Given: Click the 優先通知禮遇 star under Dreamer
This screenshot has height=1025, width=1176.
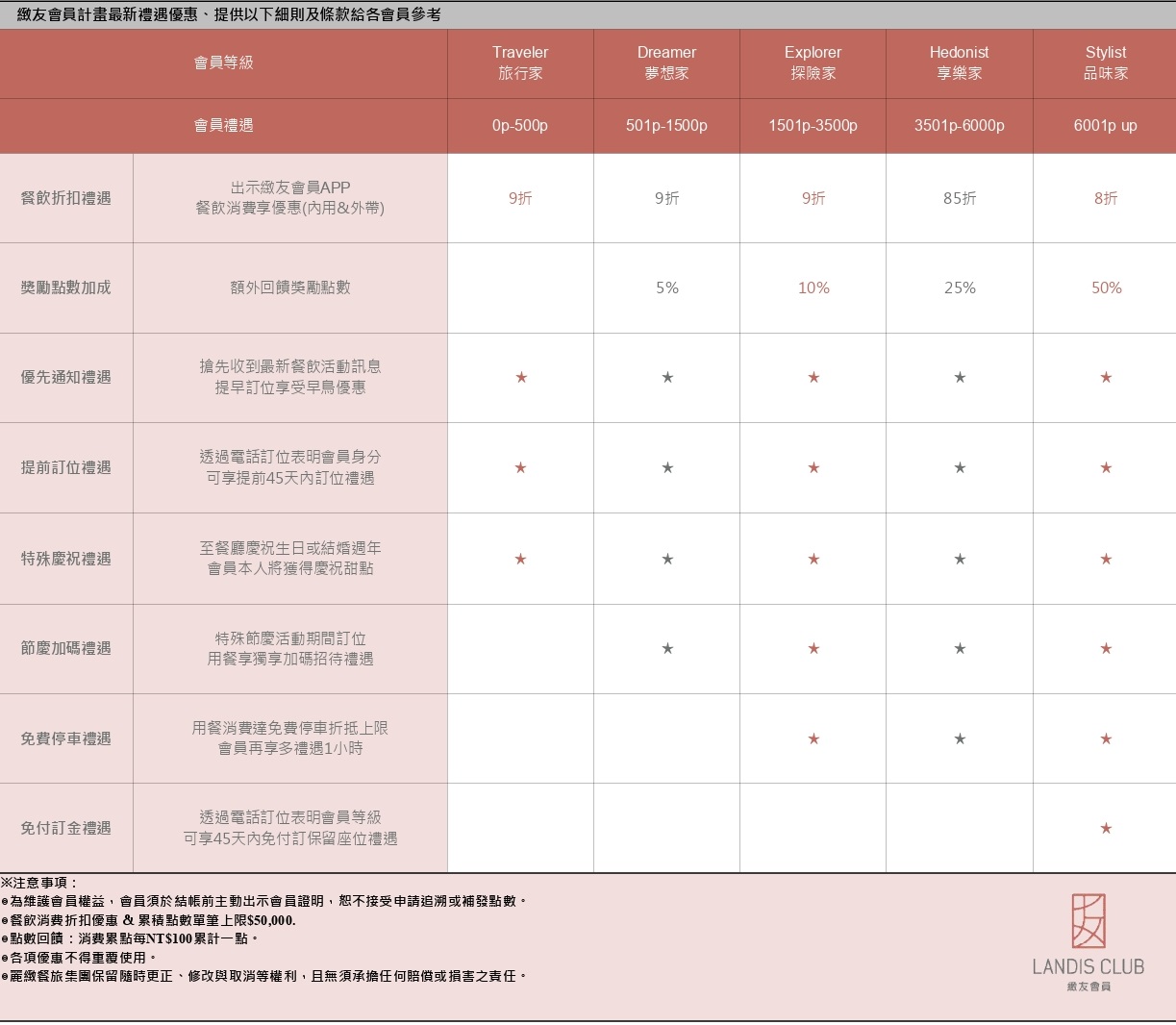Looking at the screenshot, I should click(666, 377).
